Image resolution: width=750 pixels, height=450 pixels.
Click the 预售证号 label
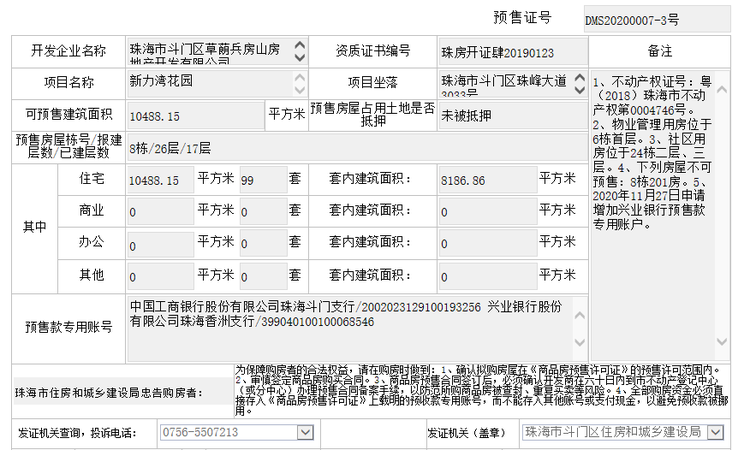tap(522, 18)
